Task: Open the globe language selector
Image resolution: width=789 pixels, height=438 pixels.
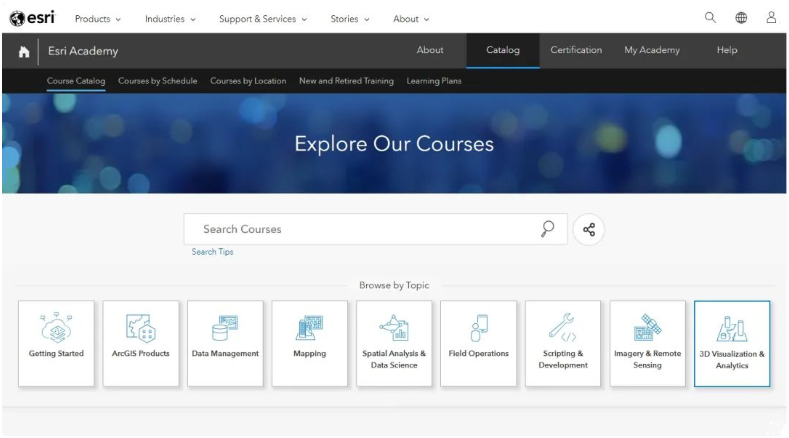Action: pos(741,18)
